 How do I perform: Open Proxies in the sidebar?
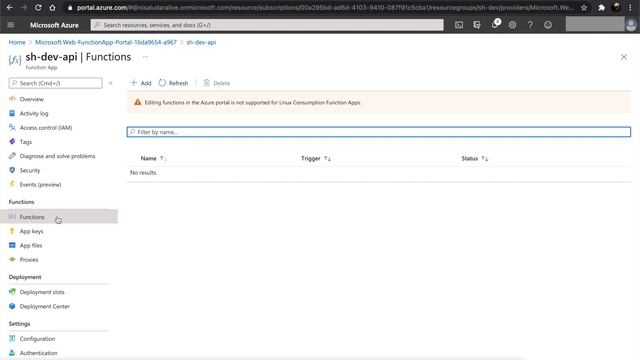(29, 260)
